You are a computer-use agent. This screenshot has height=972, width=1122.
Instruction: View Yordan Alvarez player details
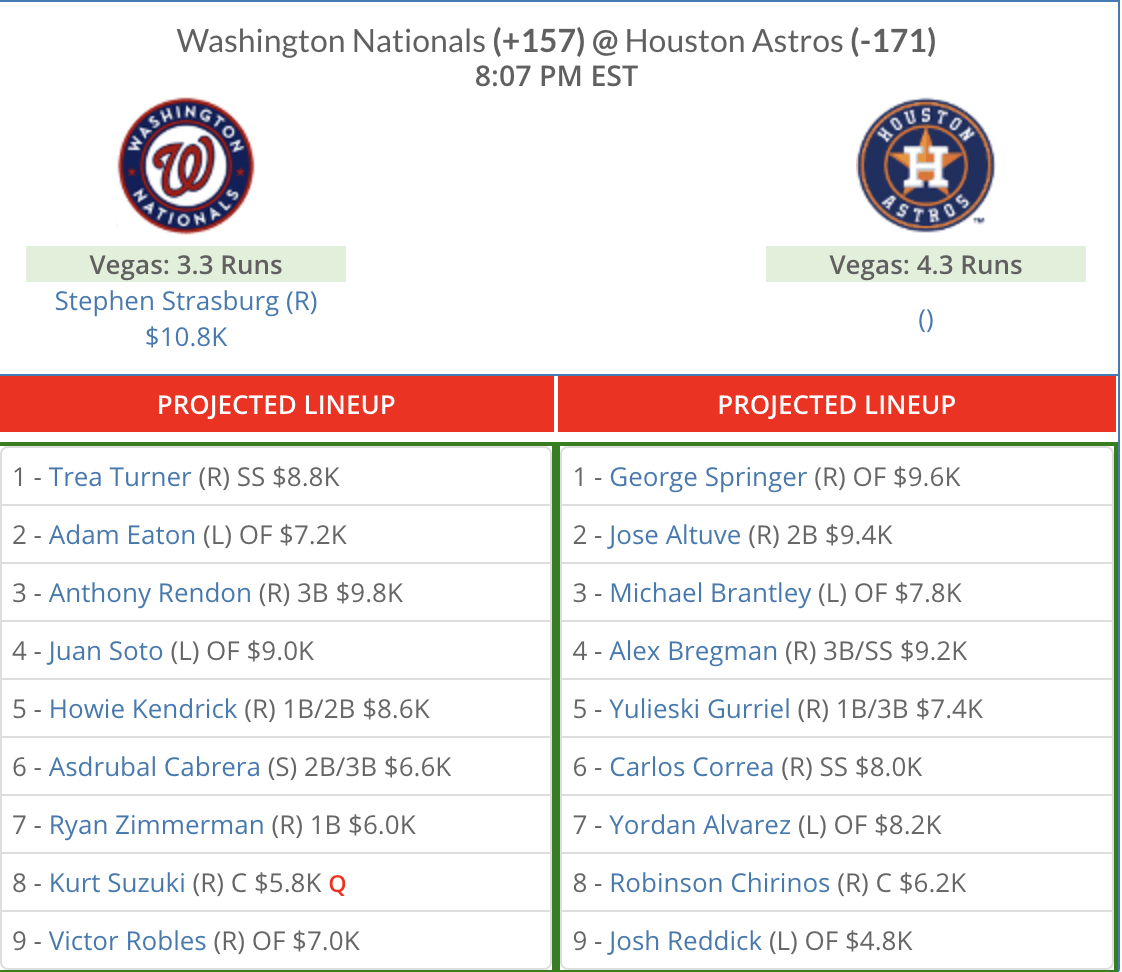[x=700, y=825]
